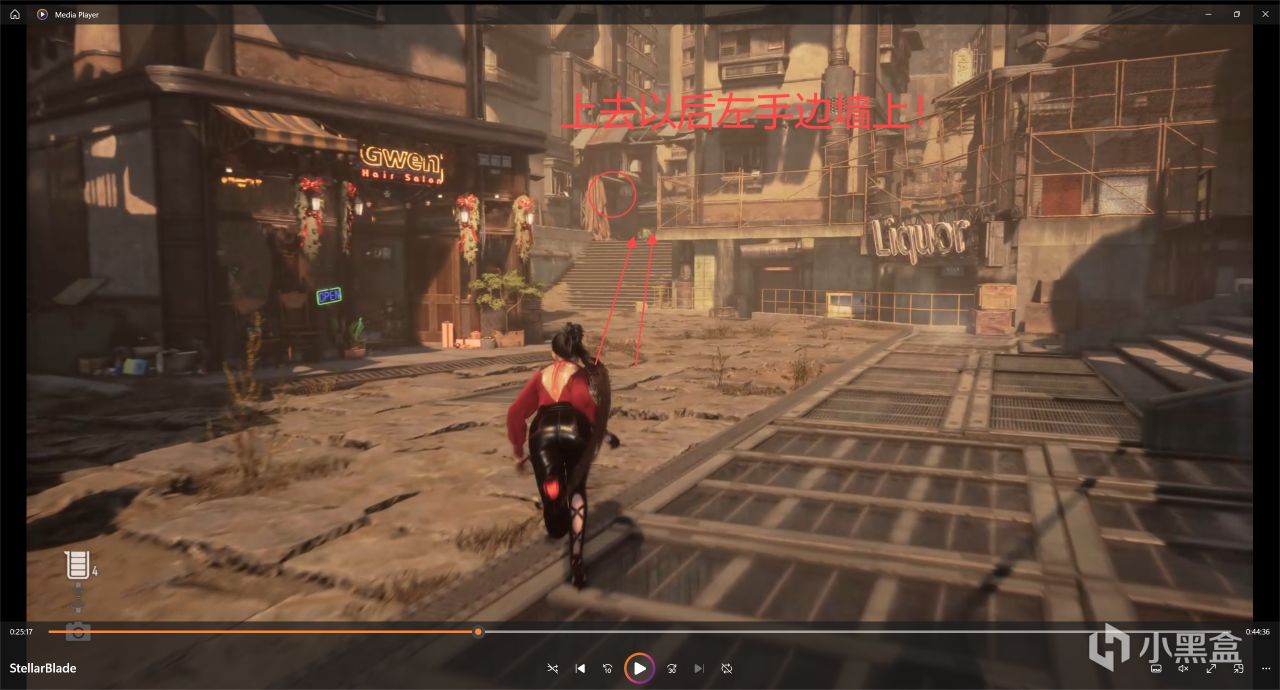Image resolution: width=1280 pixels, height=690 pixels.
Task: Maximize the Media Player window
Action: pos(1236,14)
